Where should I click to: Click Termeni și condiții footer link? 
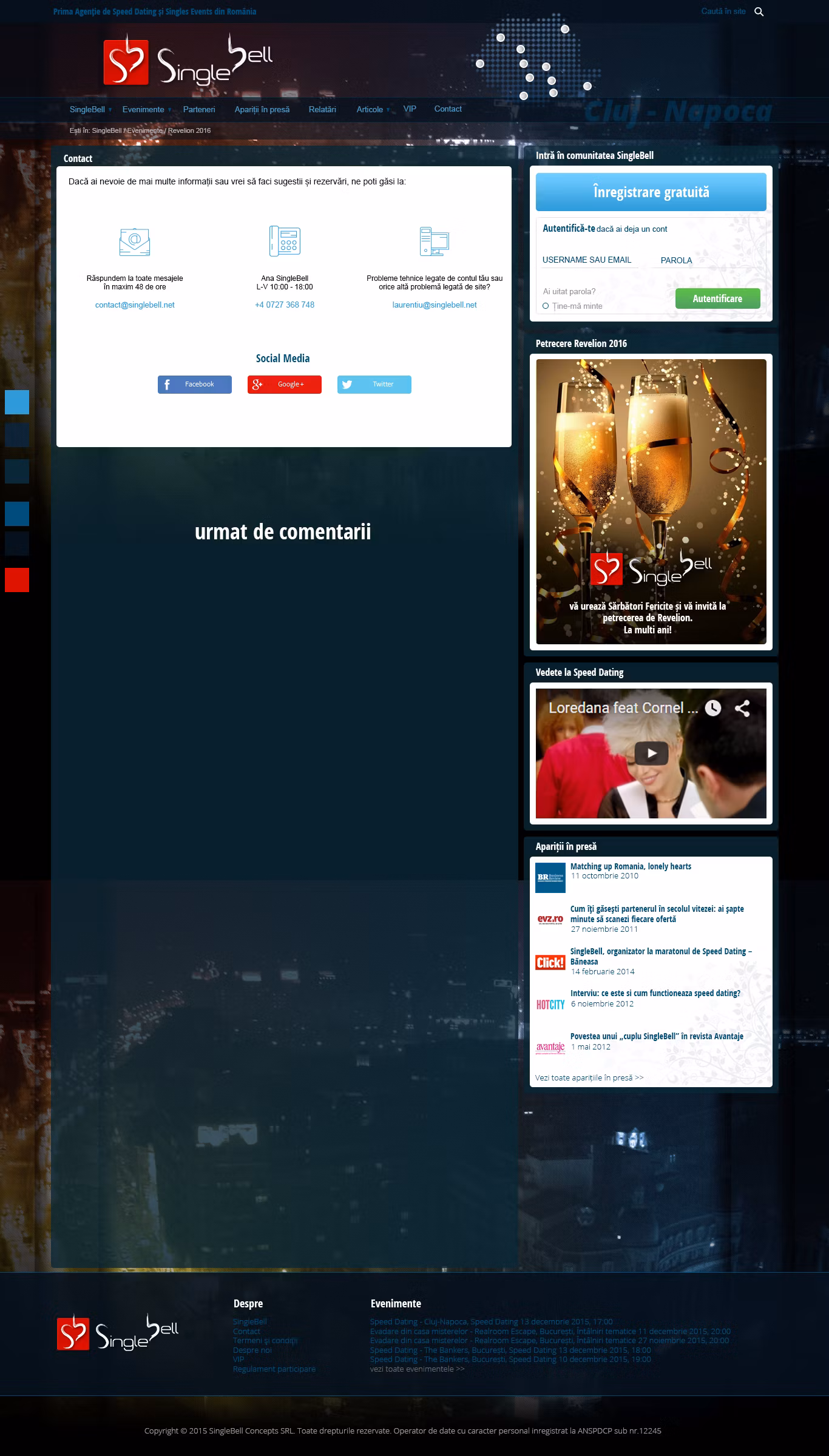[x=265, y=1341]
